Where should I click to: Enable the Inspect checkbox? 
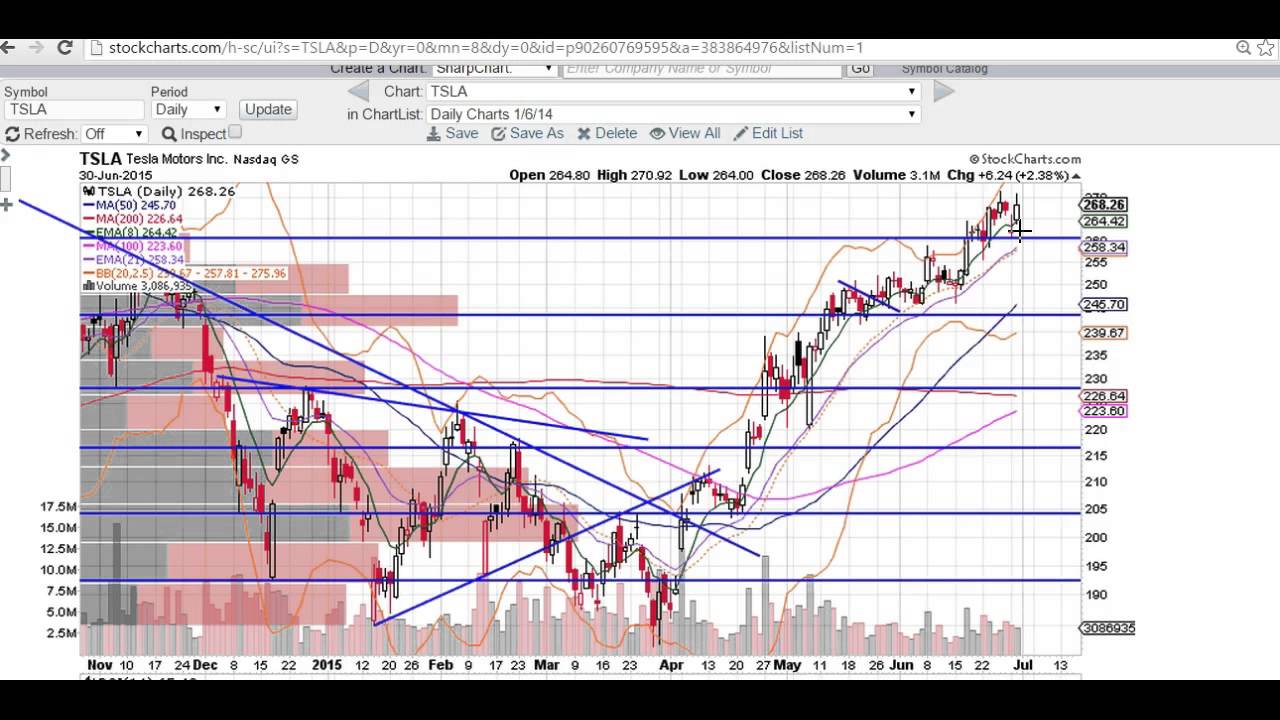[235, 132]
